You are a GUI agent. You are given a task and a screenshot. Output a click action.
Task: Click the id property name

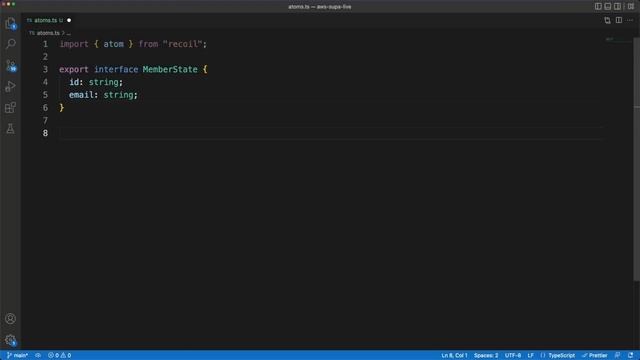74,82
